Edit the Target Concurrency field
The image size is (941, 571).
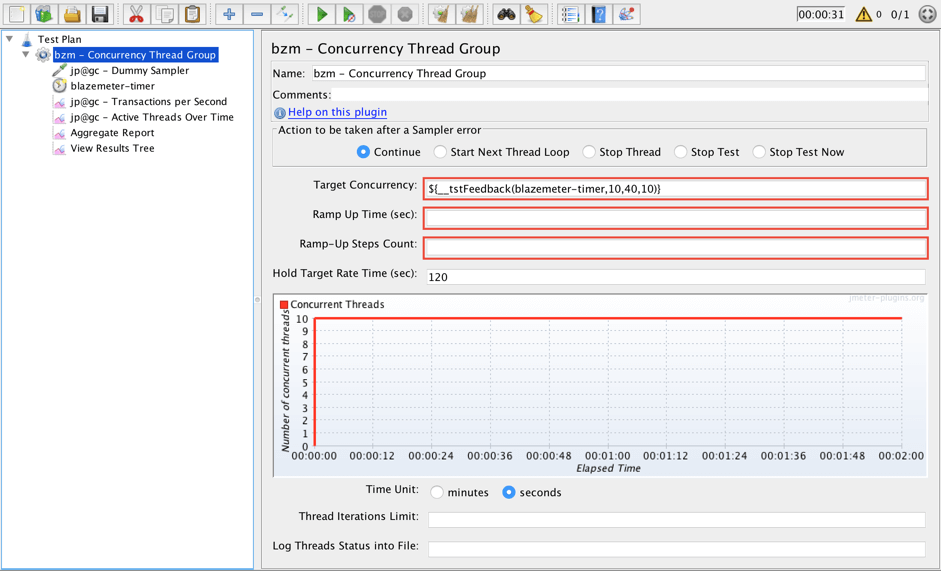click(676, 189)
